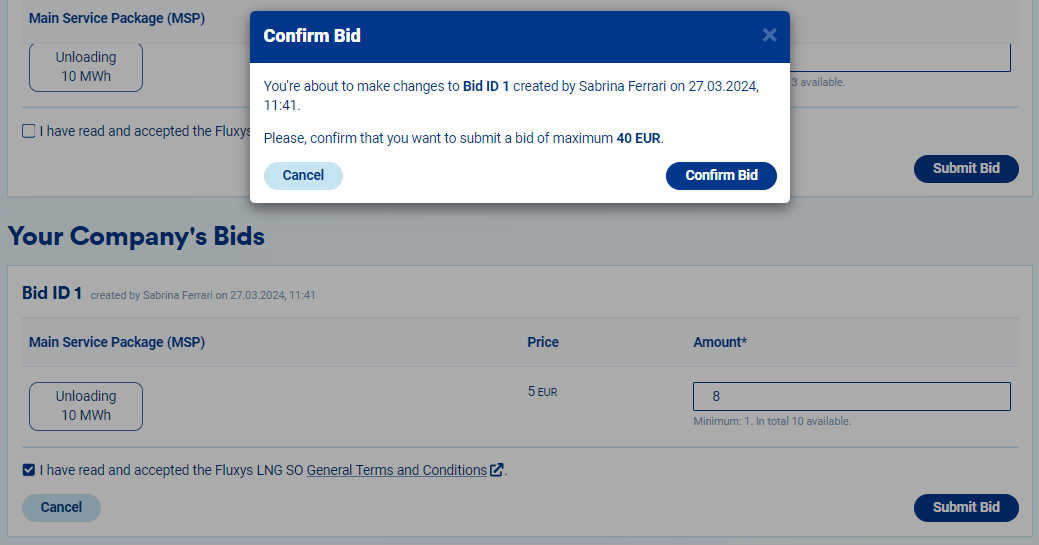Click the Price column header
The width and height of the screenshot is (1039, 545).
(543, 342)
